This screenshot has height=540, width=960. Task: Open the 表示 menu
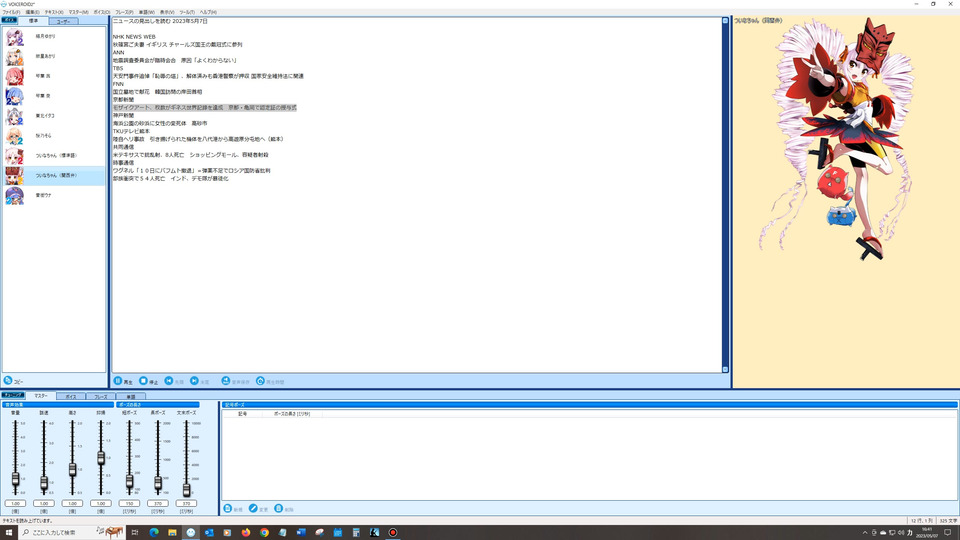(x=167, y=12)
